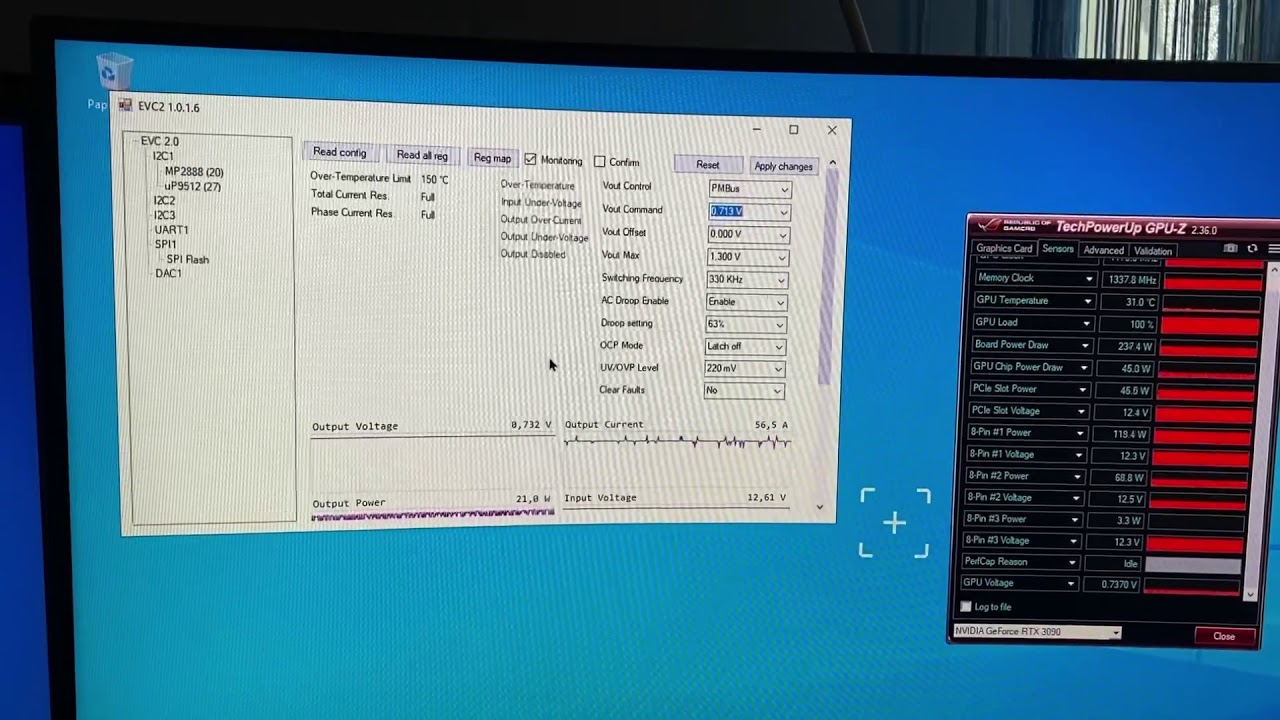
Task: Open the UV/OVP Level dropdown
Action: (x=744, y=368)
